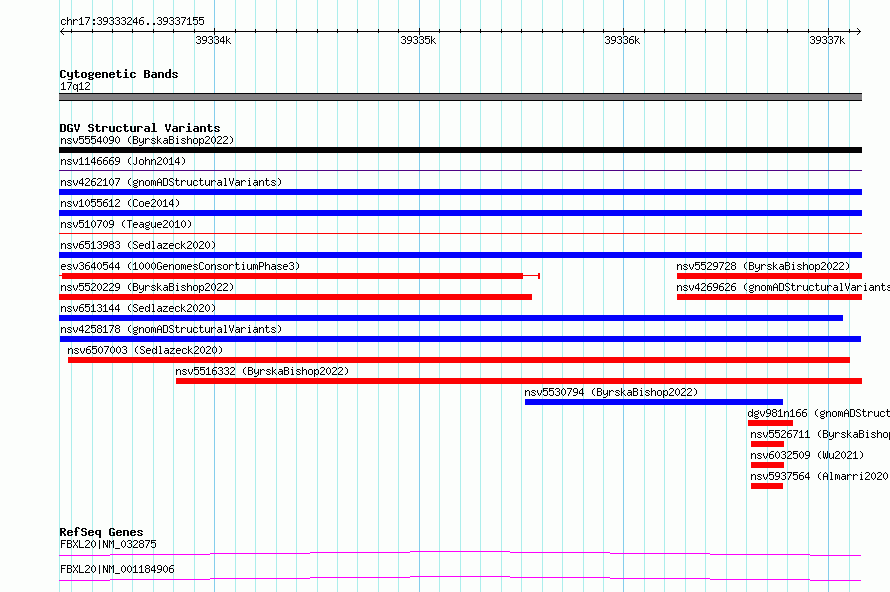Open the nsv4269626 gnomAD variant label

click(x=783, y=287)
